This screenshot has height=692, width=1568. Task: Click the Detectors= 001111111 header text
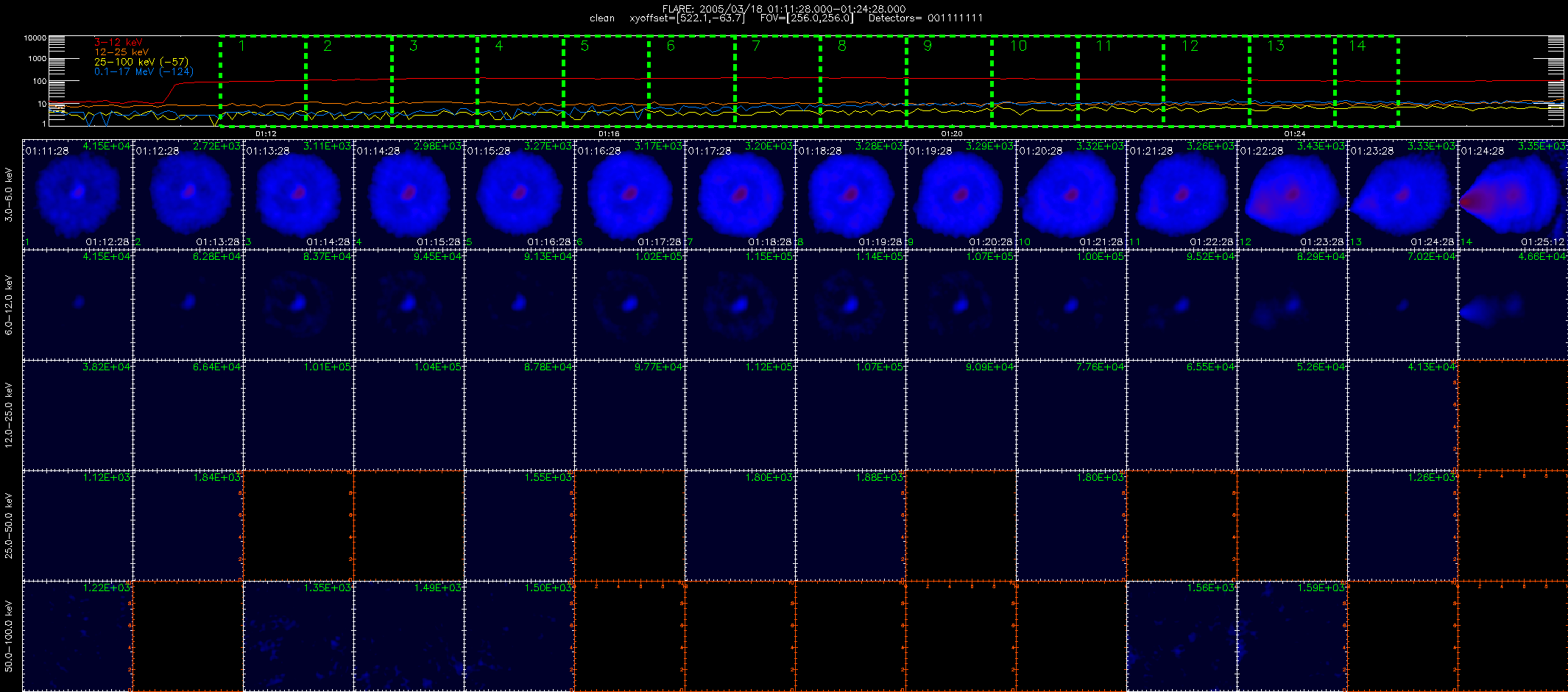pyautogui.click(x=925, y=18)
